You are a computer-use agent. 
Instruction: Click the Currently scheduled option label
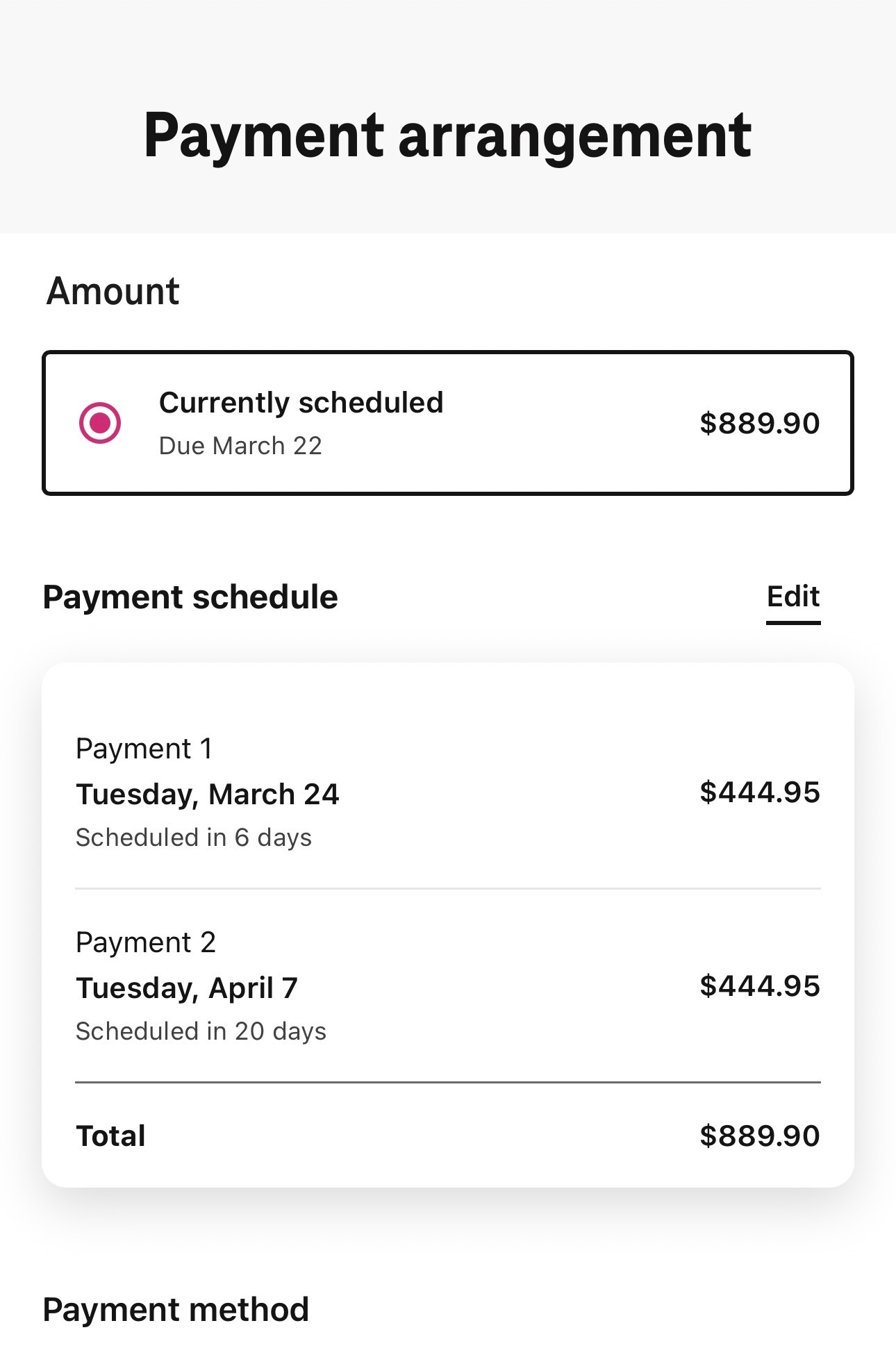pyautogui.click(x=301, y=403)
